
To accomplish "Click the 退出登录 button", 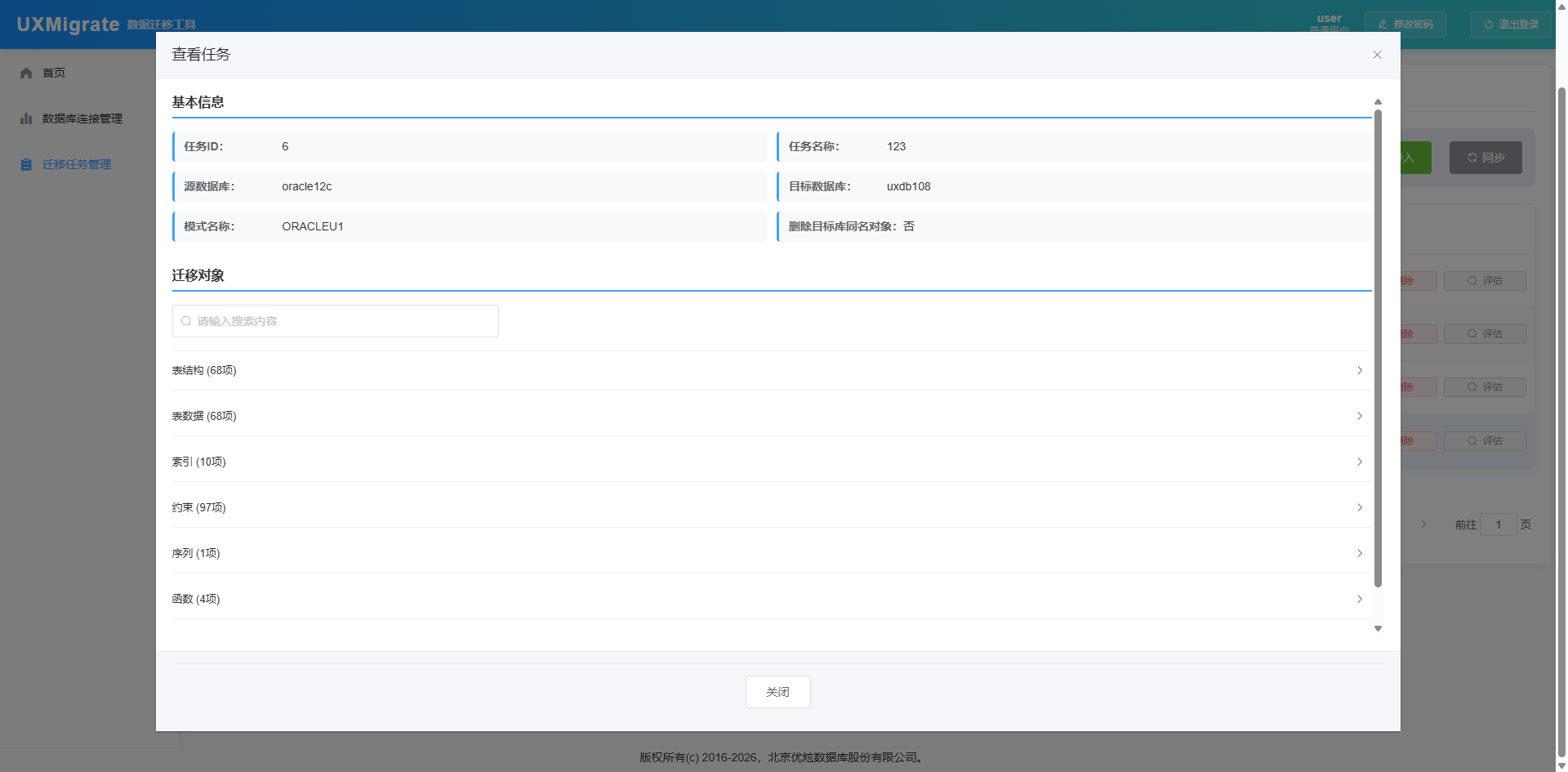I will click(1511, 25).
